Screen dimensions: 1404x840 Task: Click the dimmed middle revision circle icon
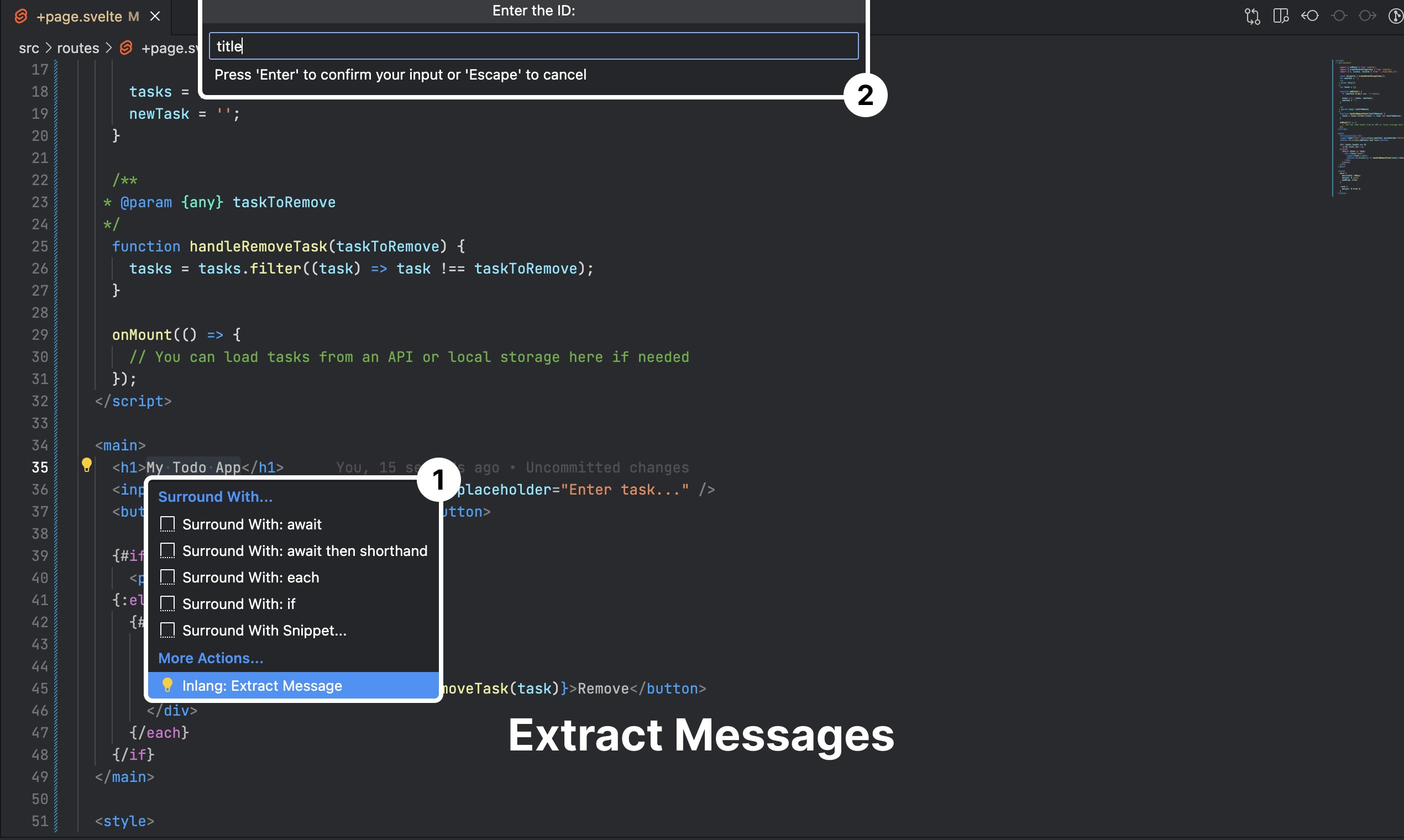point(1339,16)
